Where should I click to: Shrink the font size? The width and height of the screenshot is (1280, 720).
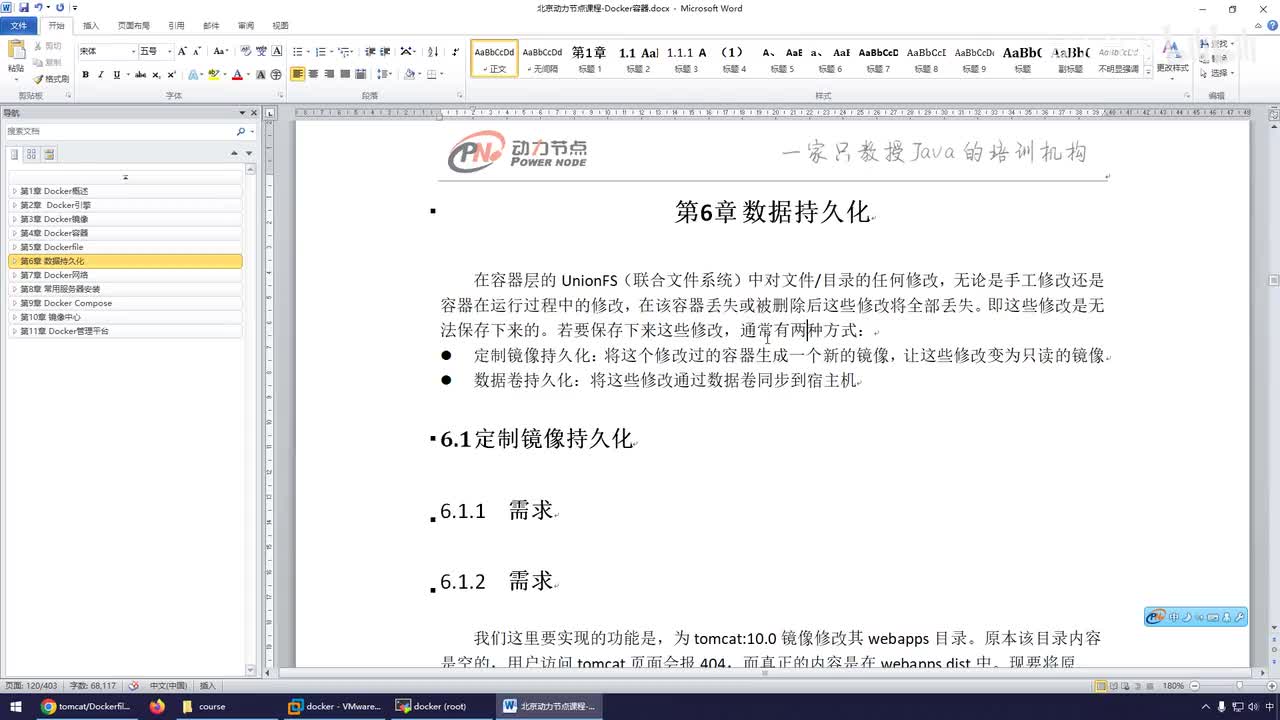click(197, 51)
